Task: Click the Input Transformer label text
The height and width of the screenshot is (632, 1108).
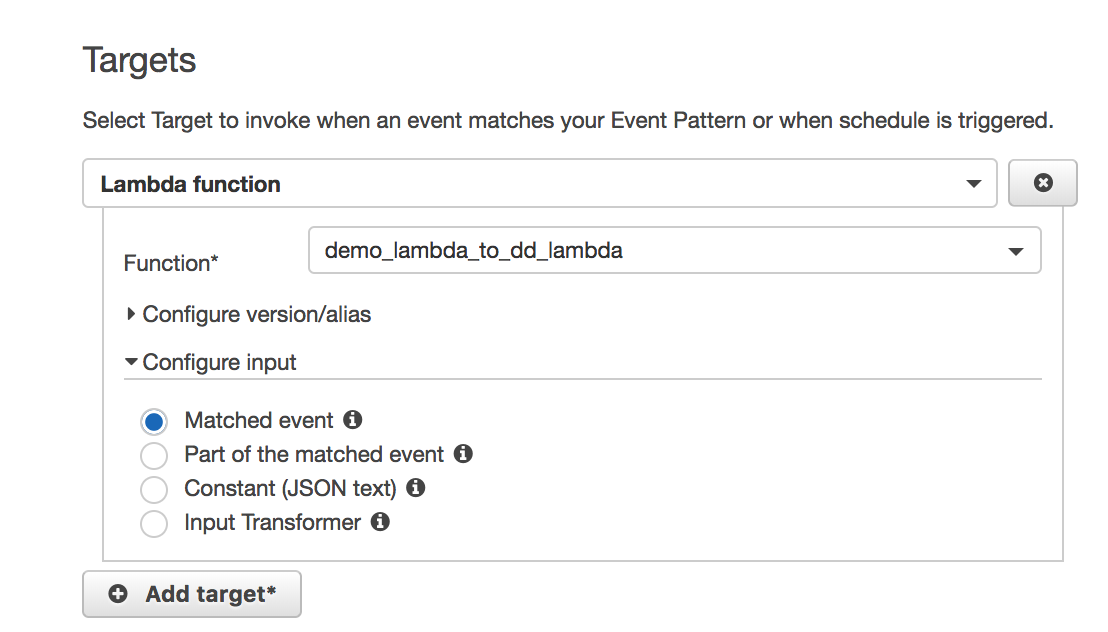Action: tap(272, 522)
